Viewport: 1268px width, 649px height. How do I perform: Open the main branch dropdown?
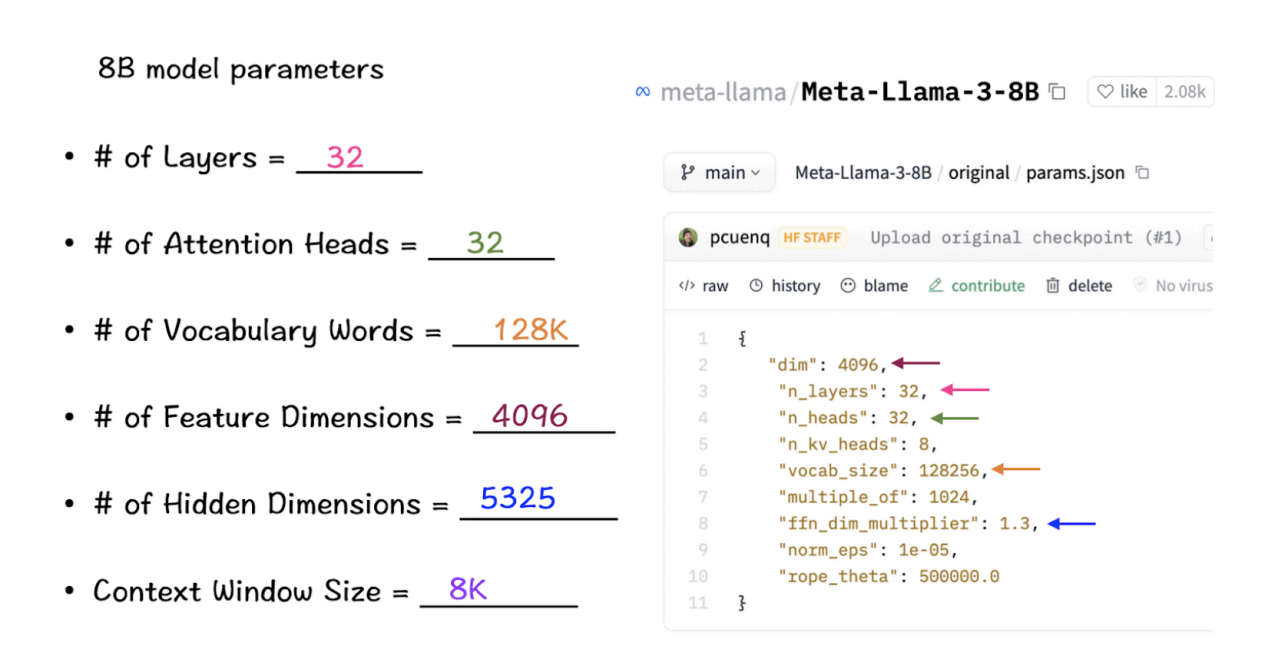(x=720, y=172)
